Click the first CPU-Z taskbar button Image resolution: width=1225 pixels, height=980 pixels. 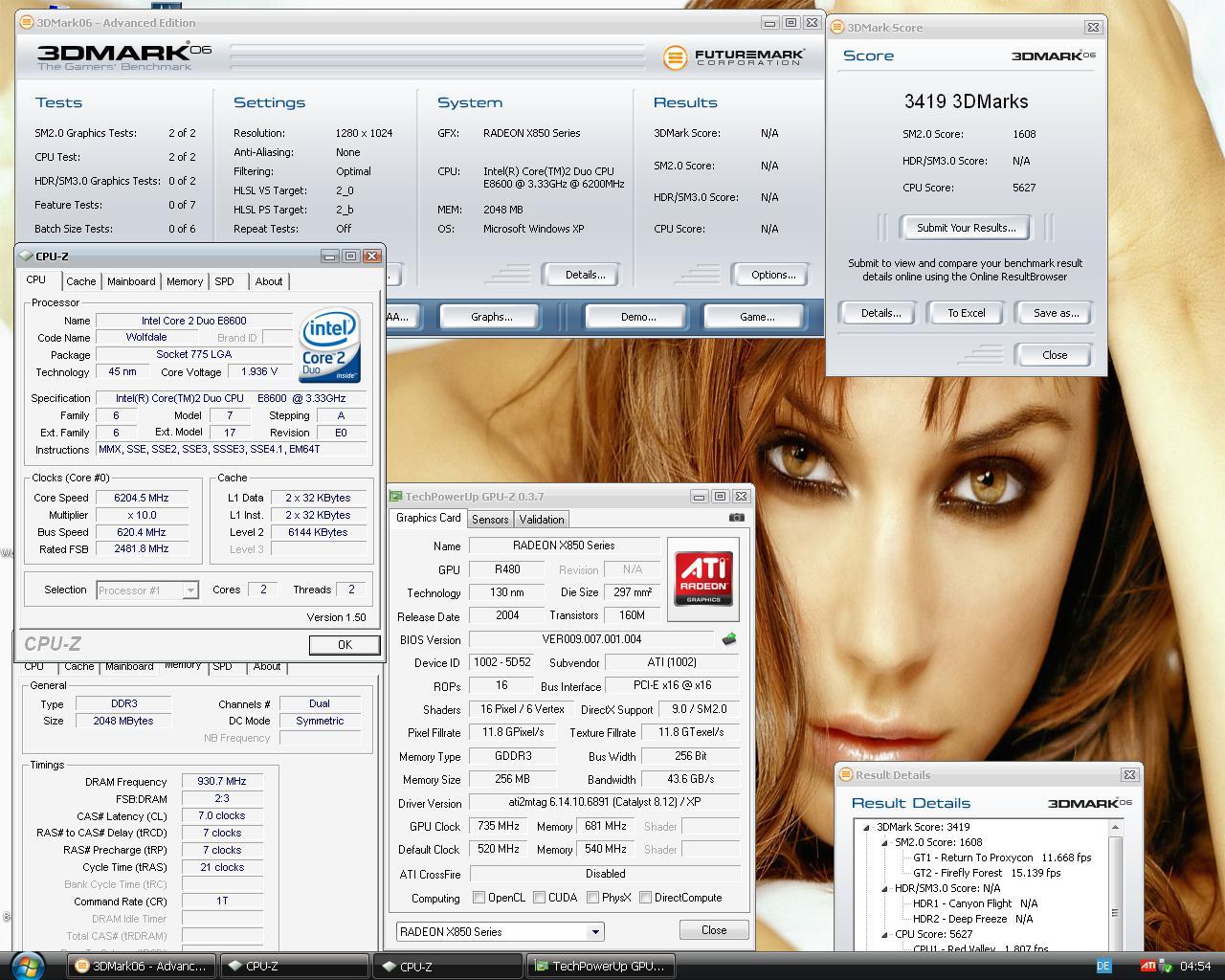tap(294, 967)
